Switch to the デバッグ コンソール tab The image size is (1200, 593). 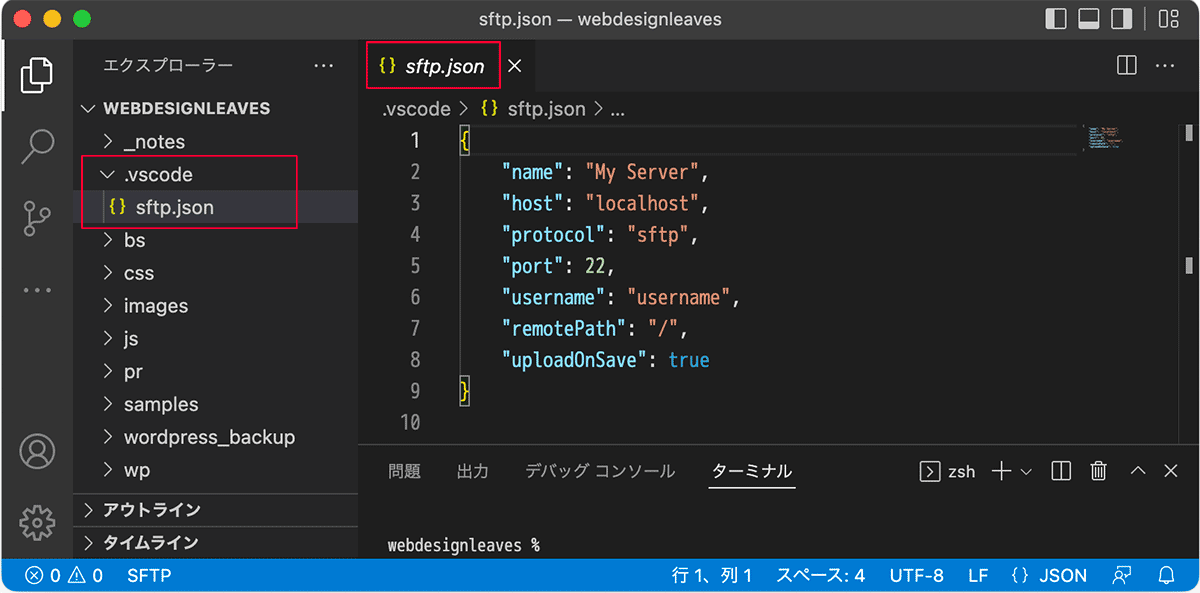[600, 471]
